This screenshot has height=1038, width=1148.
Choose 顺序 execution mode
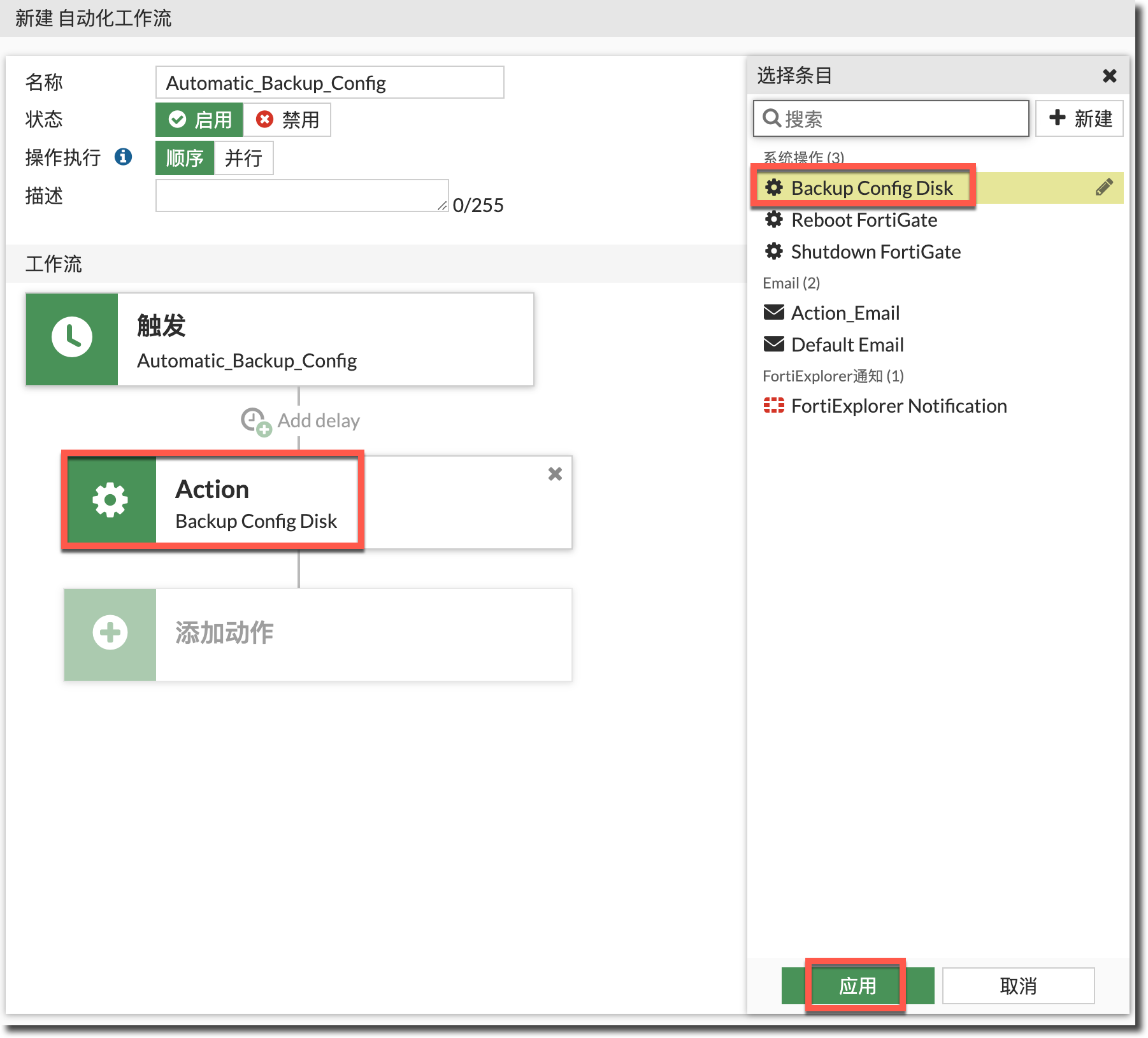click(185, 158)
